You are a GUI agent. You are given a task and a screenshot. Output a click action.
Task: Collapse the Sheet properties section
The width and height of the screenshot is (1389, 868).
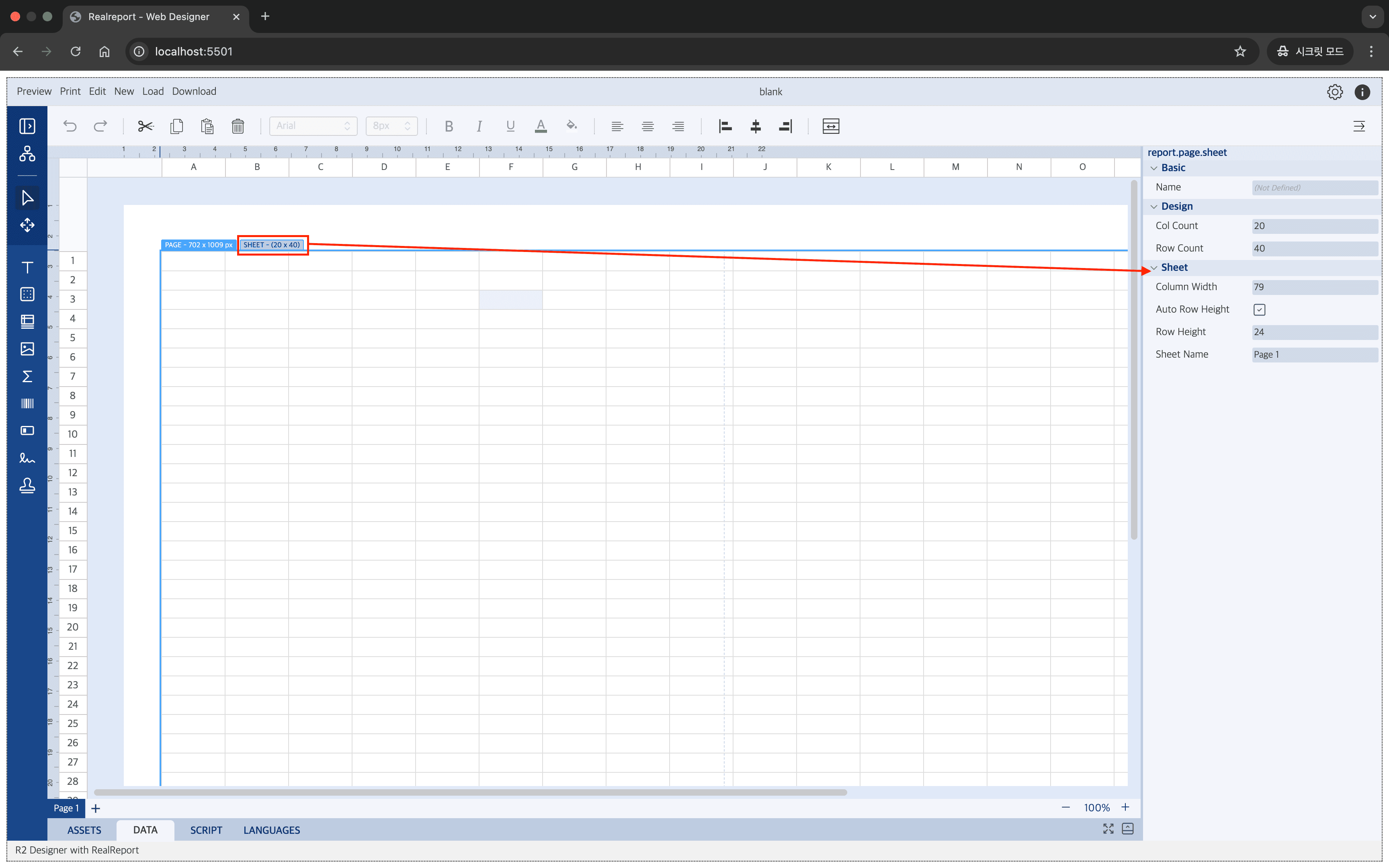pos(1153,268)
